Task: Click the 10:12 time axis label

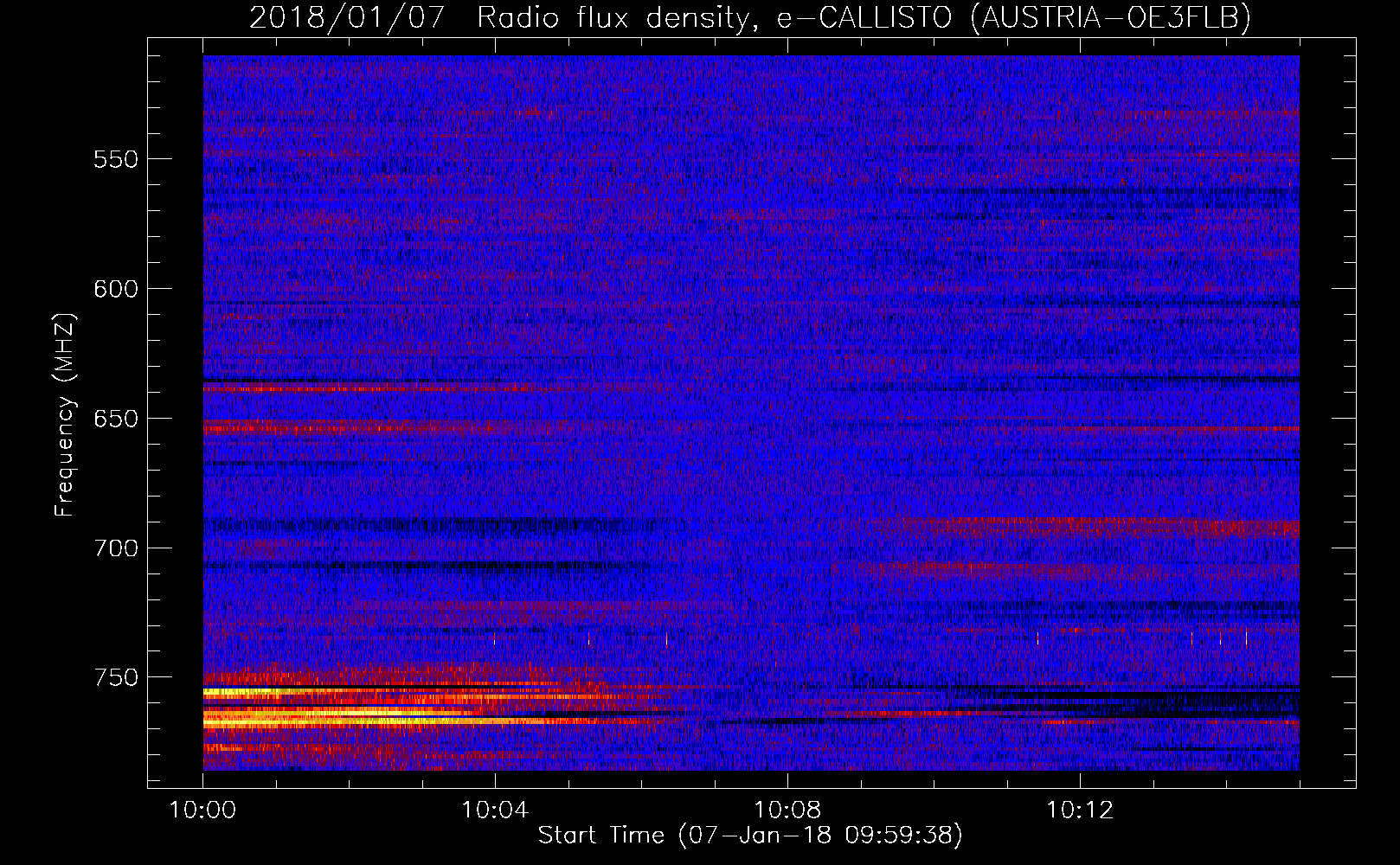Action: 1080,811
